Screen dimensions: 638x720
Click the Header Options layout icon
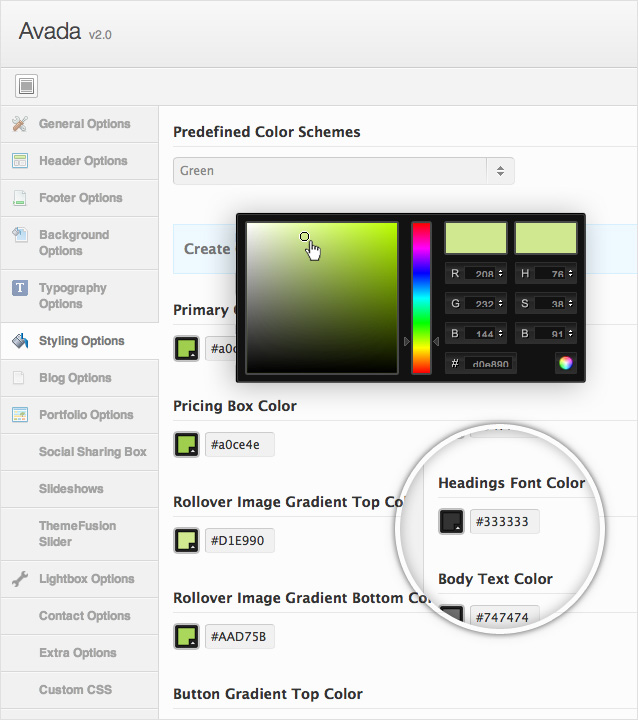point(20,161)
